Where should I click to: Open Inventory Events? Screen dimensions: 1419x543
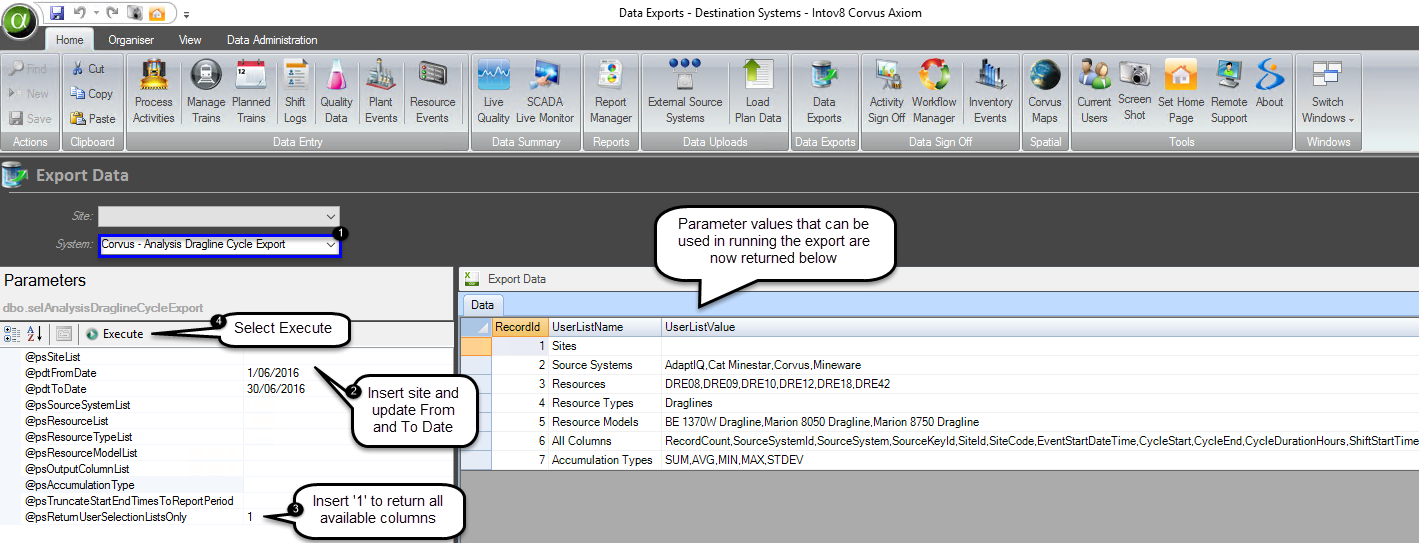click(990, 91)
